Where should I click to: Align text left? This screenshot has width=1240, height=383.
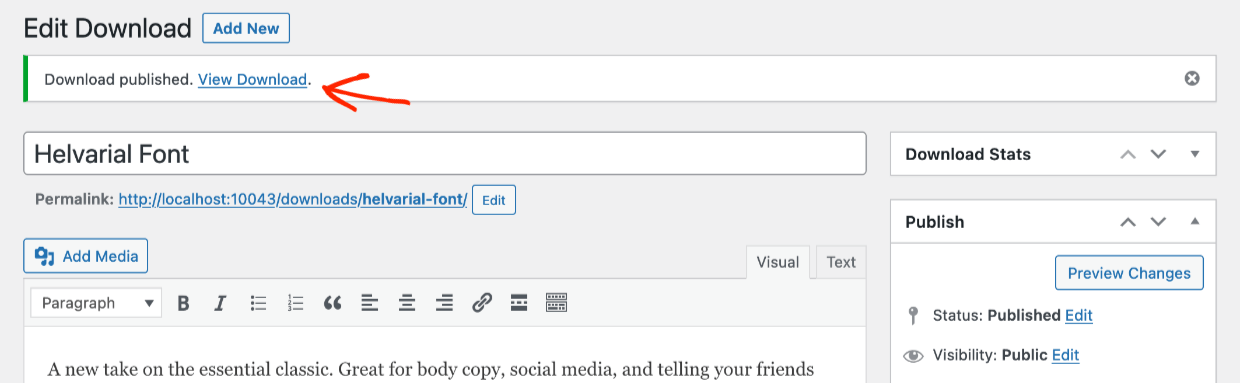coord(370,303)
